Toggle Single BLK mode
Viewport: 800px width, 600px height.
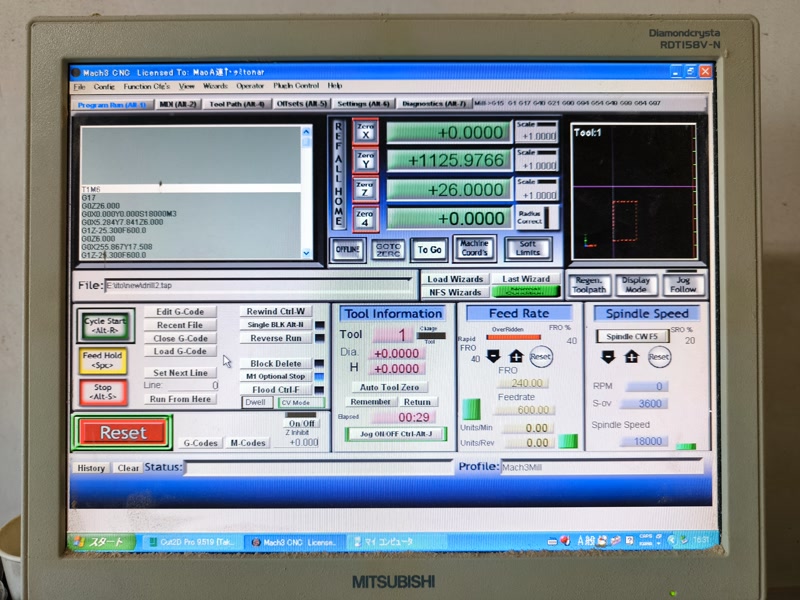(x=276, y=324)
